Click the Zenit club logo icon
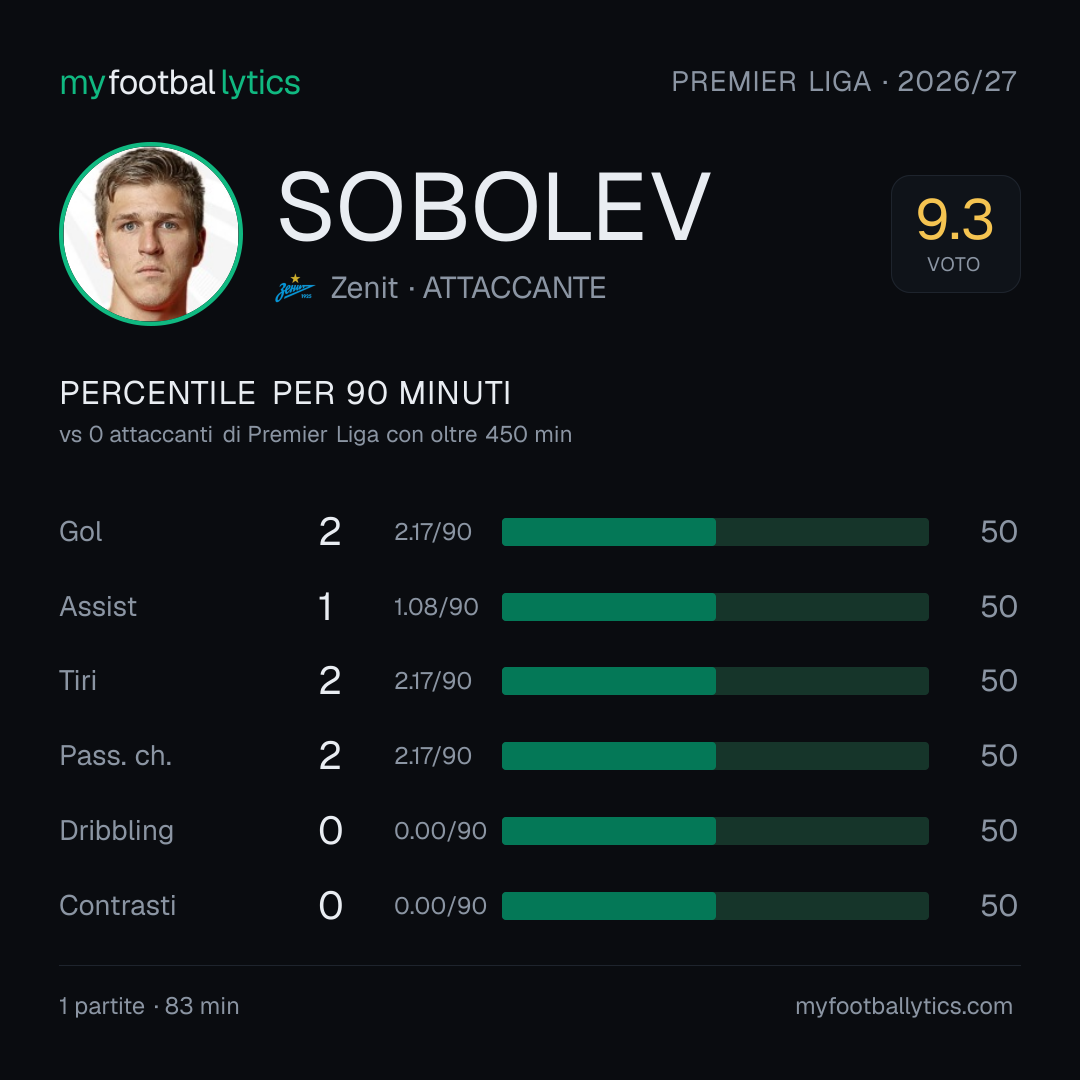1080x1080 pixels. click(295, 288)
